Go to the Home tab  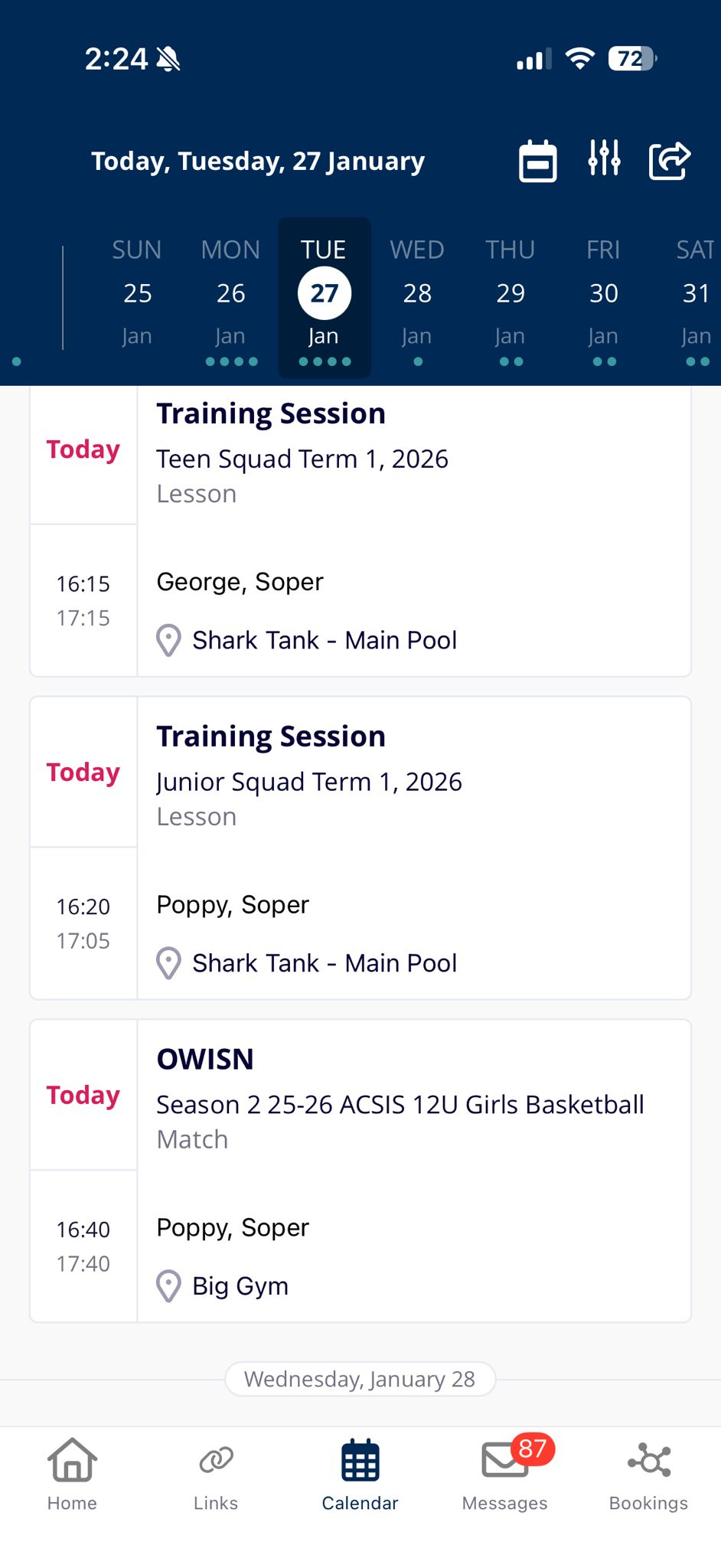tap(72, 1473)
